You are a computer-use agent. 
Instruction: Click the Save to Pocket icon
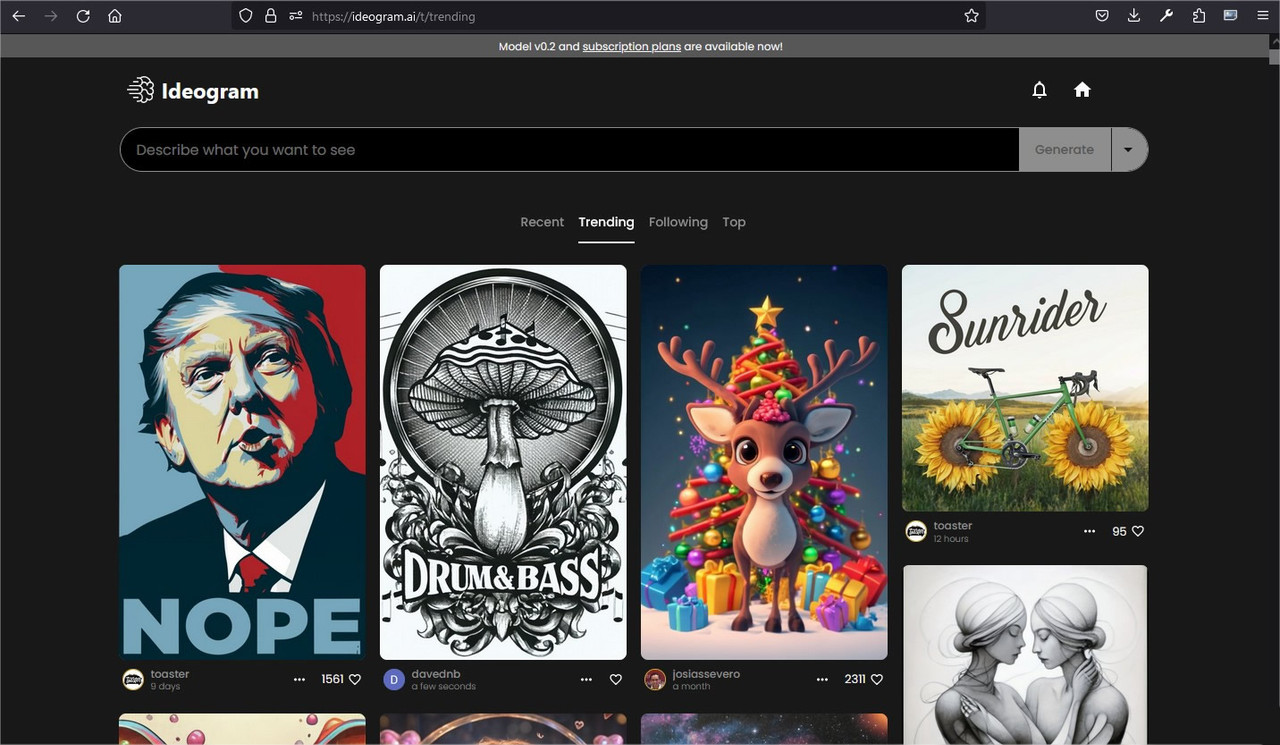point(1101,16)
